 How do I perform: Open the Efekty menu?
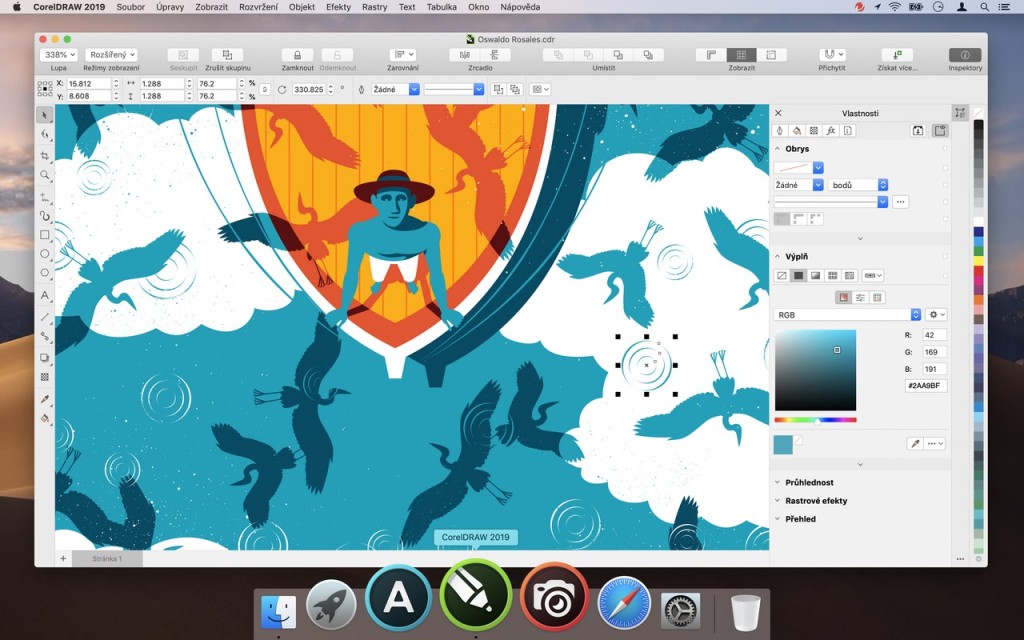(x=338, y=7)
